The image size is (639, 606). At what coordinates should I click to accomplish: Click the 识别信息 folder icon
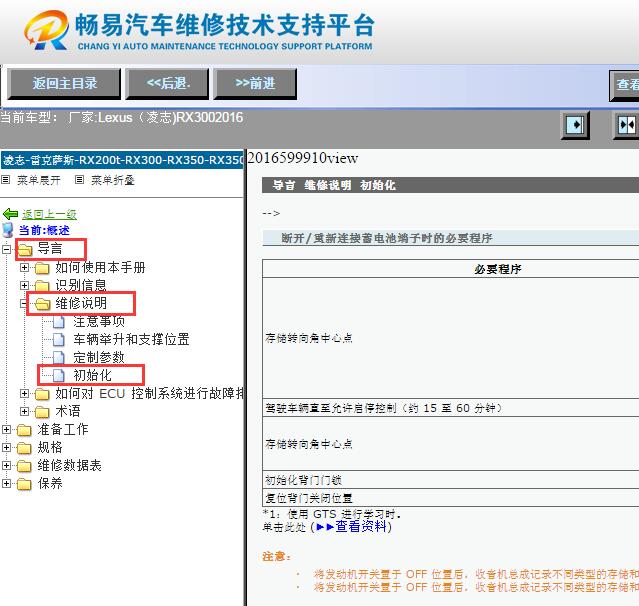pos(42,285)
